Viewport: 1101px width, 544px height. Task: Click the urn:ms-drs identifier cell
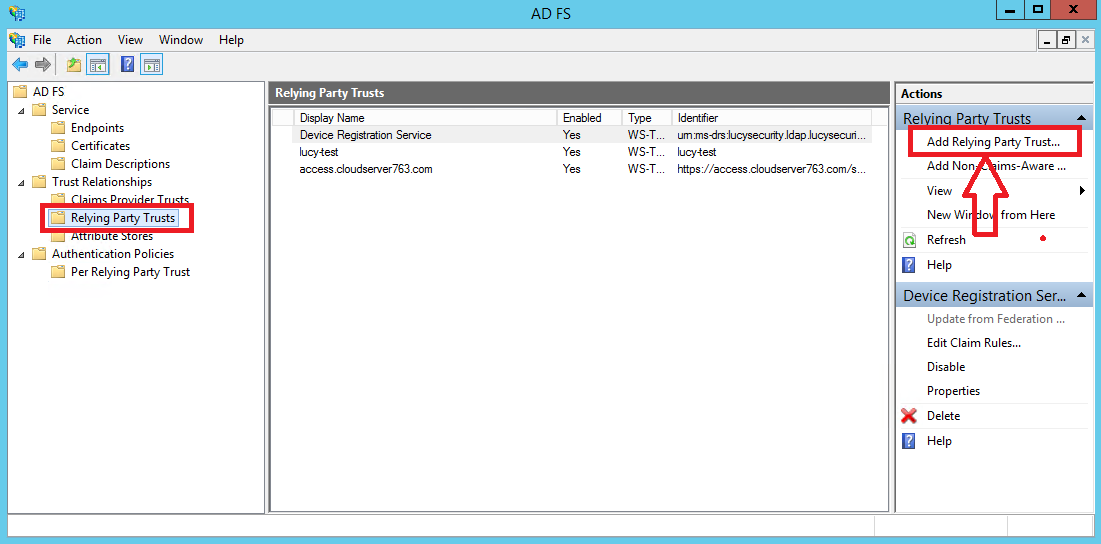pos(772,135)
